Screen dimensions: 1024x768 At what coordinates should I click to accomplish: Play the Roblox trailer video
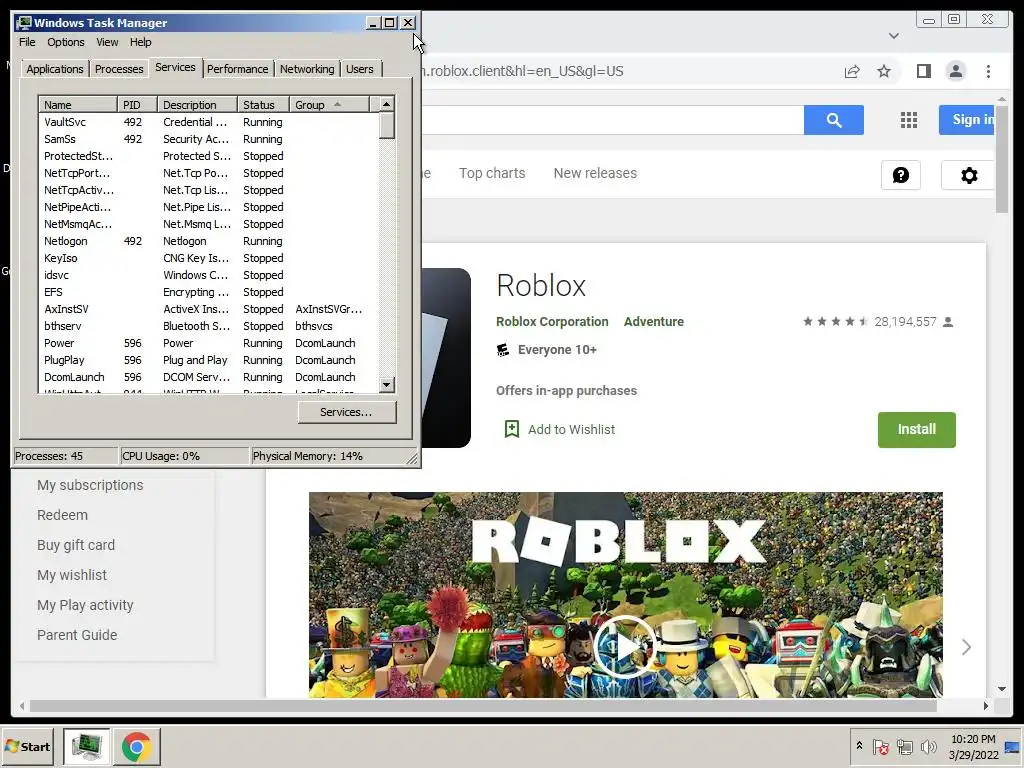[x=624, y=647]
